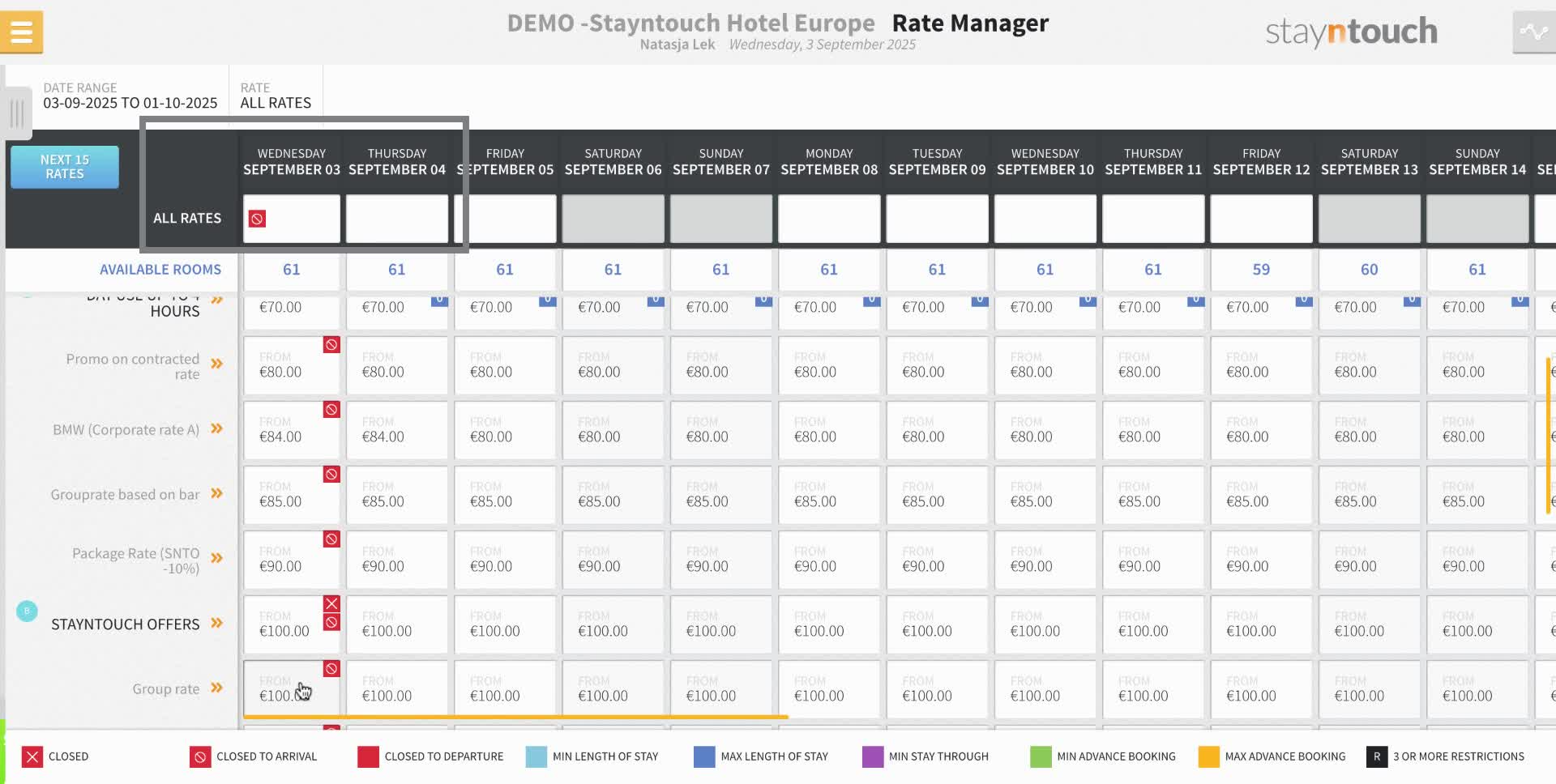Screen dimensions: 1556x784
Task: Open the analytics graph icon in the header
Action: coord(1533,32)
